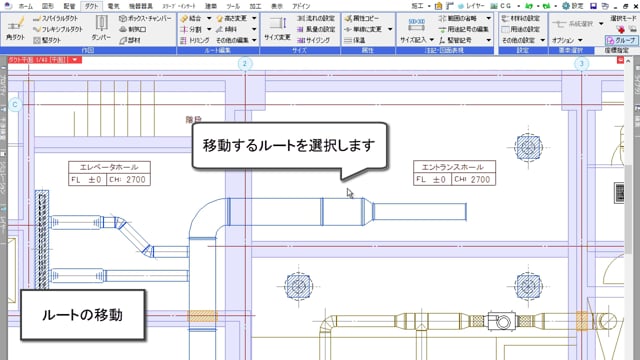640x360 pixels.
Task: Click the 結合 join route command
Action: (x=191, y=18)
